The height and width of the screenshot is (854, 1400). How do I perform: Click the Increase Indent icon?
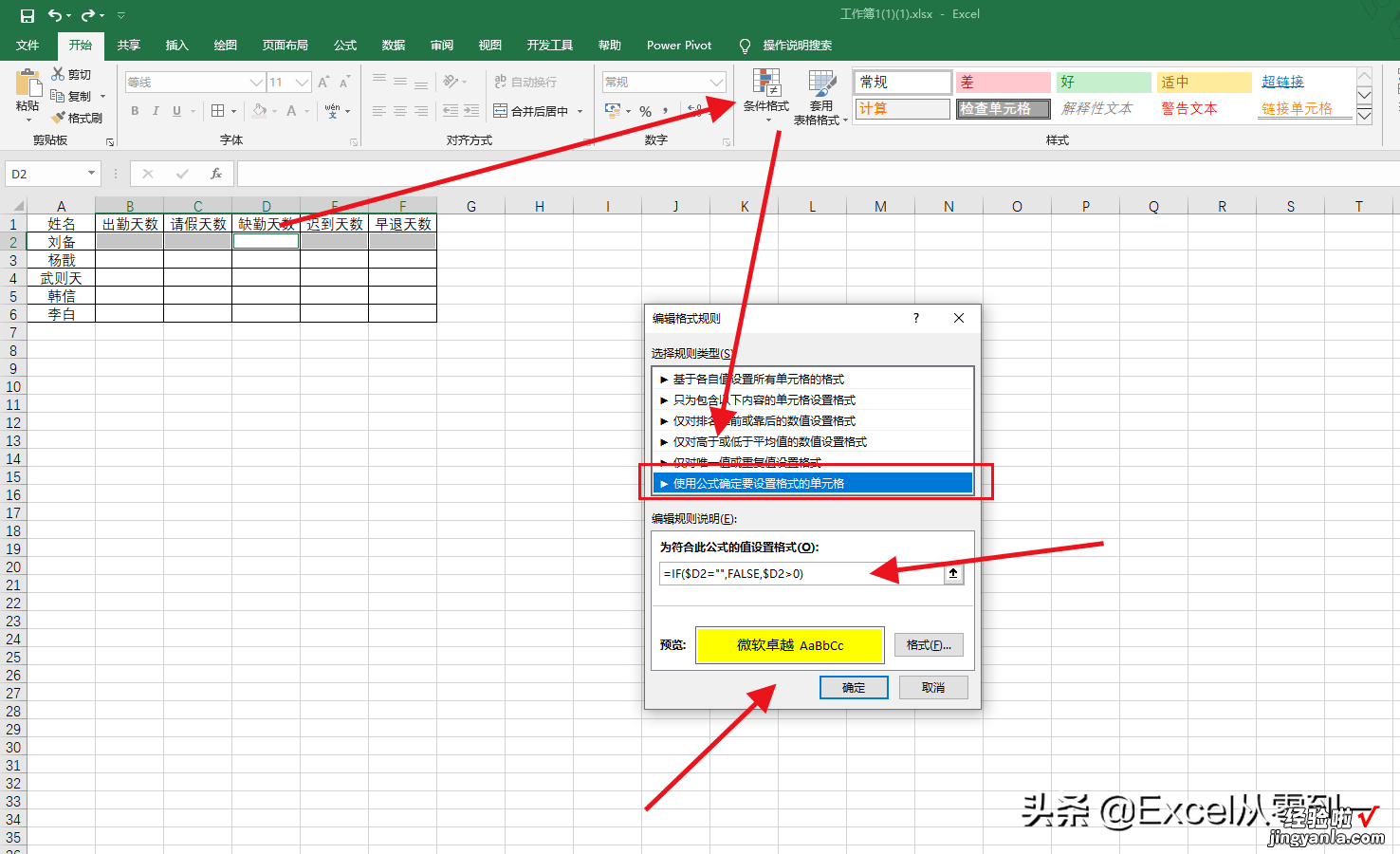[x=471, y=111]
